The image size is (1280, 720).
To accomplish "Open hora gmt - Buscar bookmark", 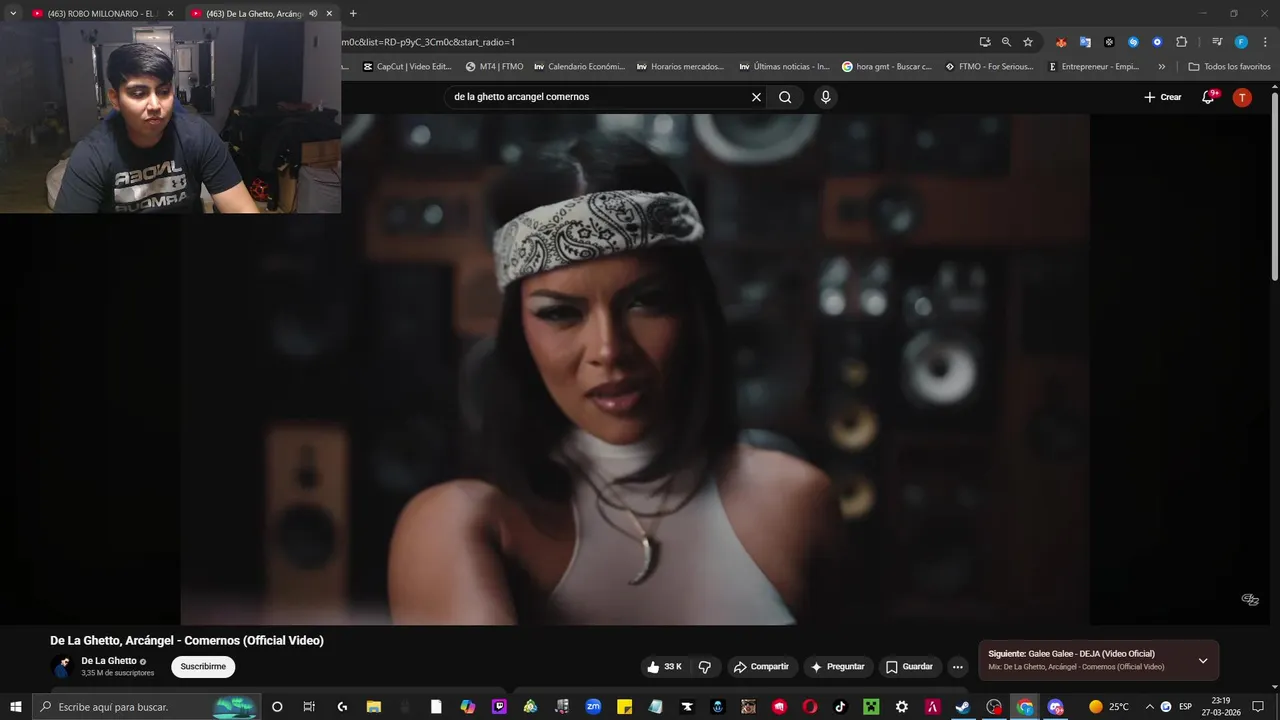I will 886,67.
